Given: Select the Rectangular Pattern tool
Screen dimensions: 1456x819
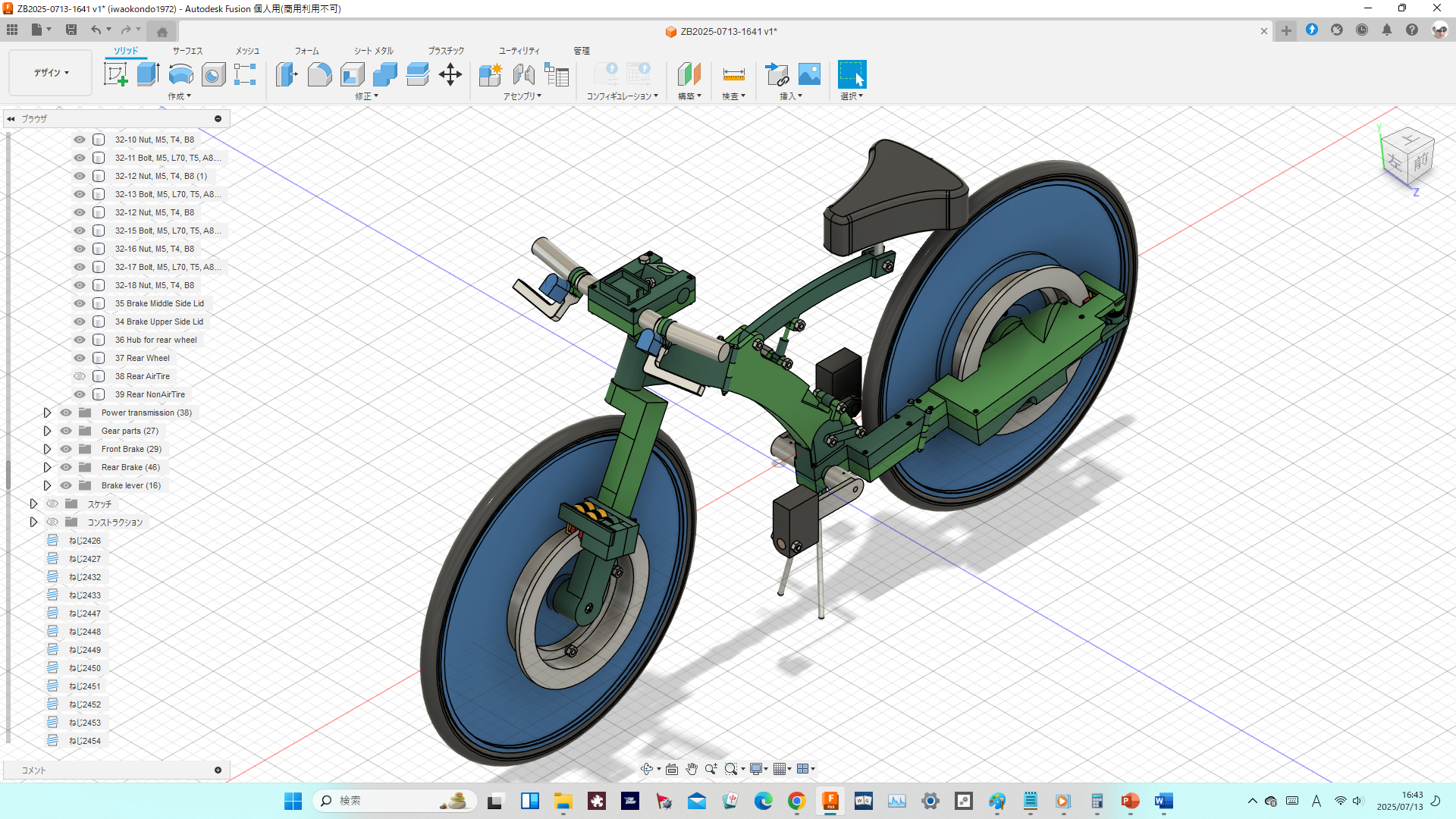Looking at the screenshot, I should 245,74.
